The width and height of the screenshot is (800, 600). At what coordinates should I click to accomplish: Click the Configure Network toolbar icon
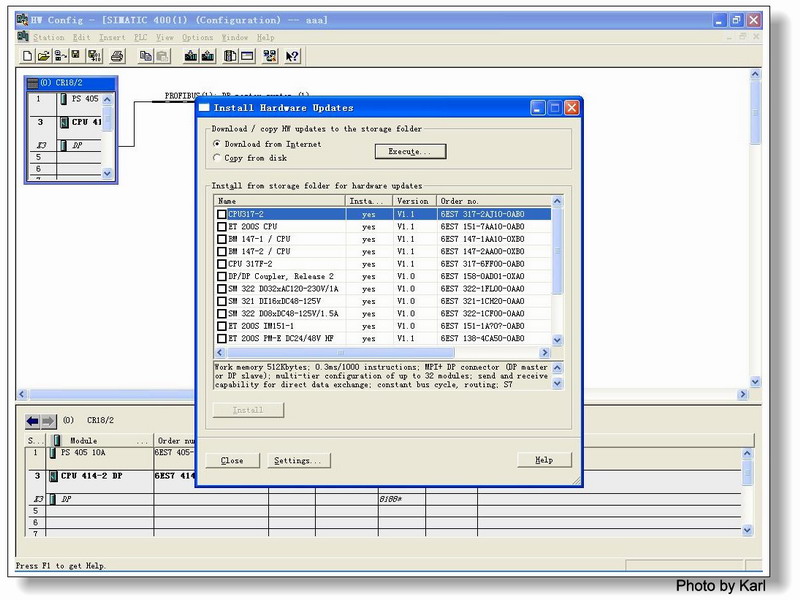[270, 56]
